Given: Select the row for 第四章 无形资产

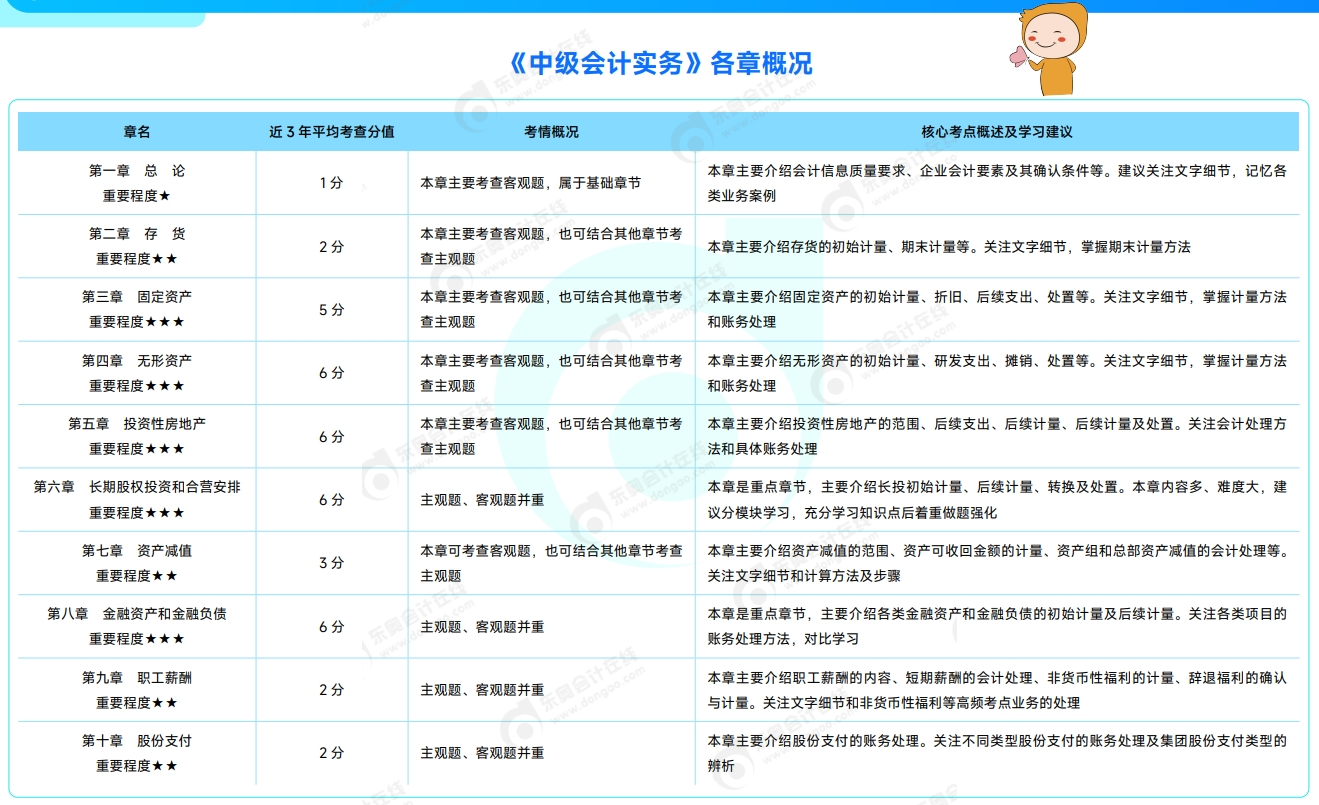Looking at the screenshot, I should (x=136, y=358).
